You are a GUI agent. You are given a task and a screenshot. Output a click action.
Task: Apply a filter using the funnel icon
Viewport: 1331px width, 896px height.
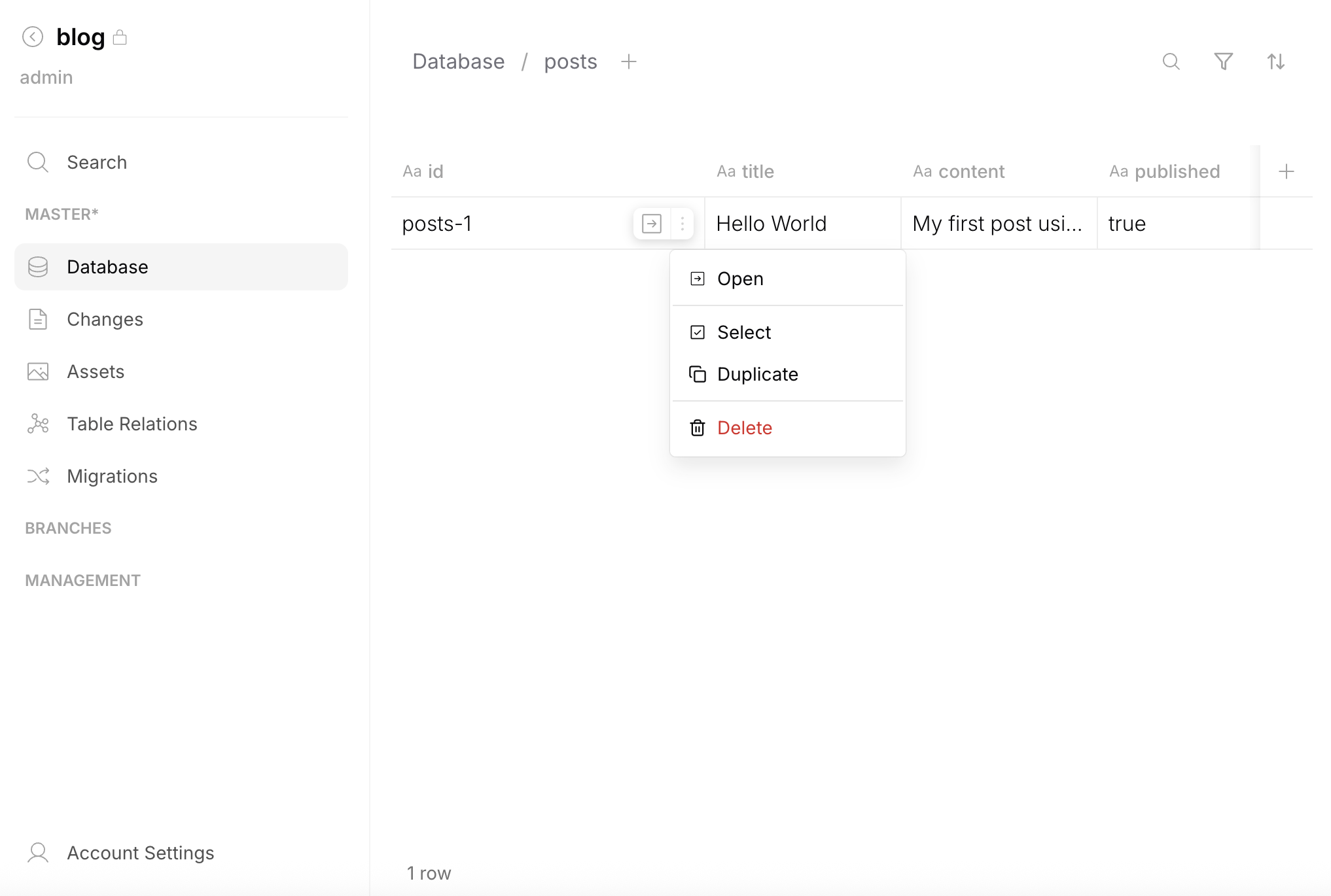[1224, 61]
